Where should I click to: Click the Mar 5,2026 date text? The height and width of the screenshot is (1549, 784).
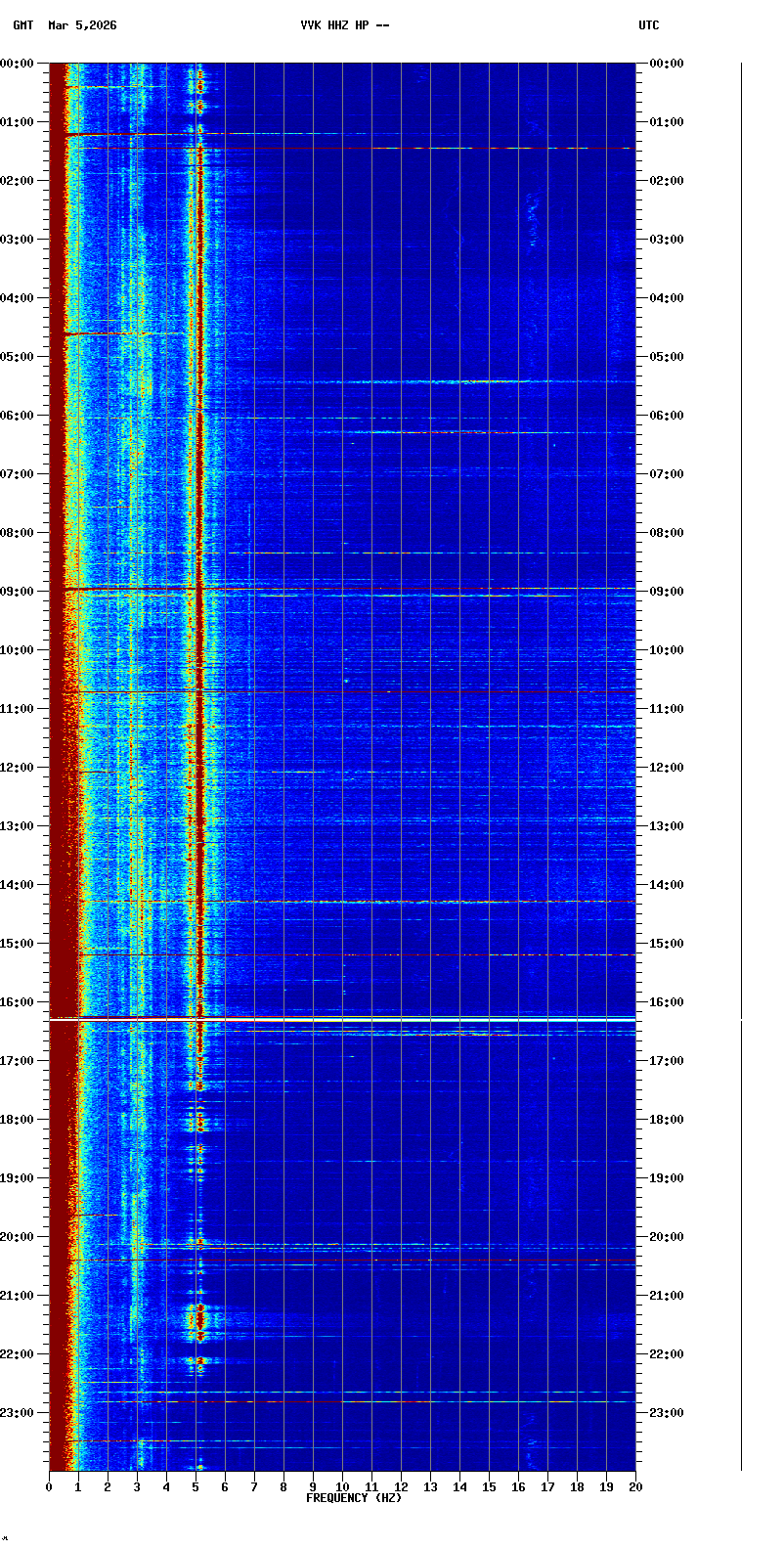coord(82,25)
